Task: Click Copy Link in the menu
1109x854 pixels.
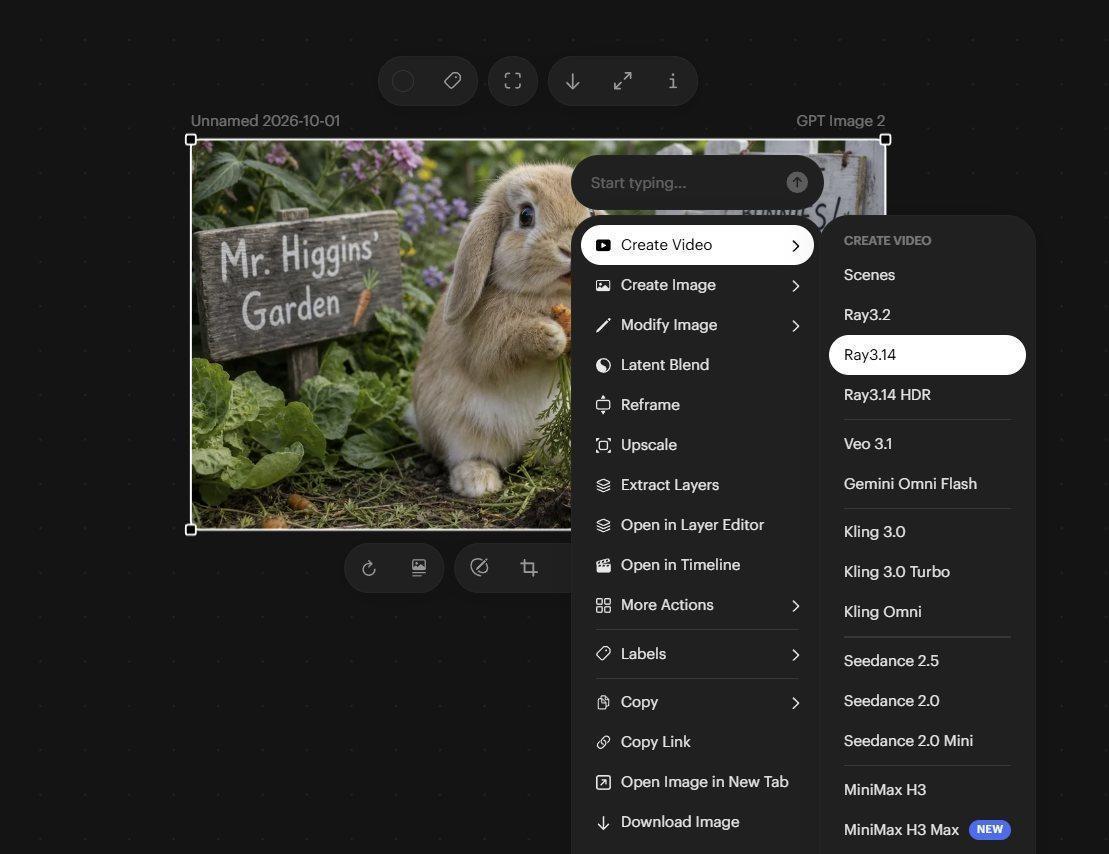Action: 697,742
